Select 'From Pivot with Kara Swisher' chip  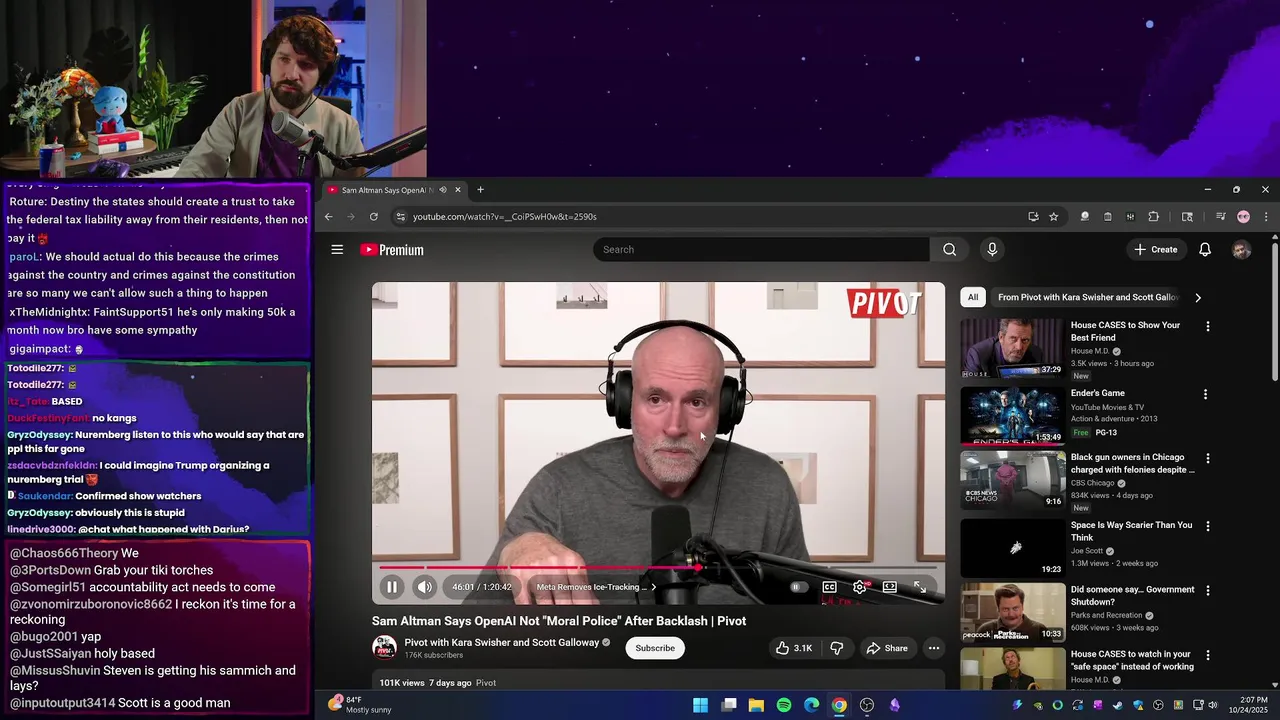[x=1088, y=297]
